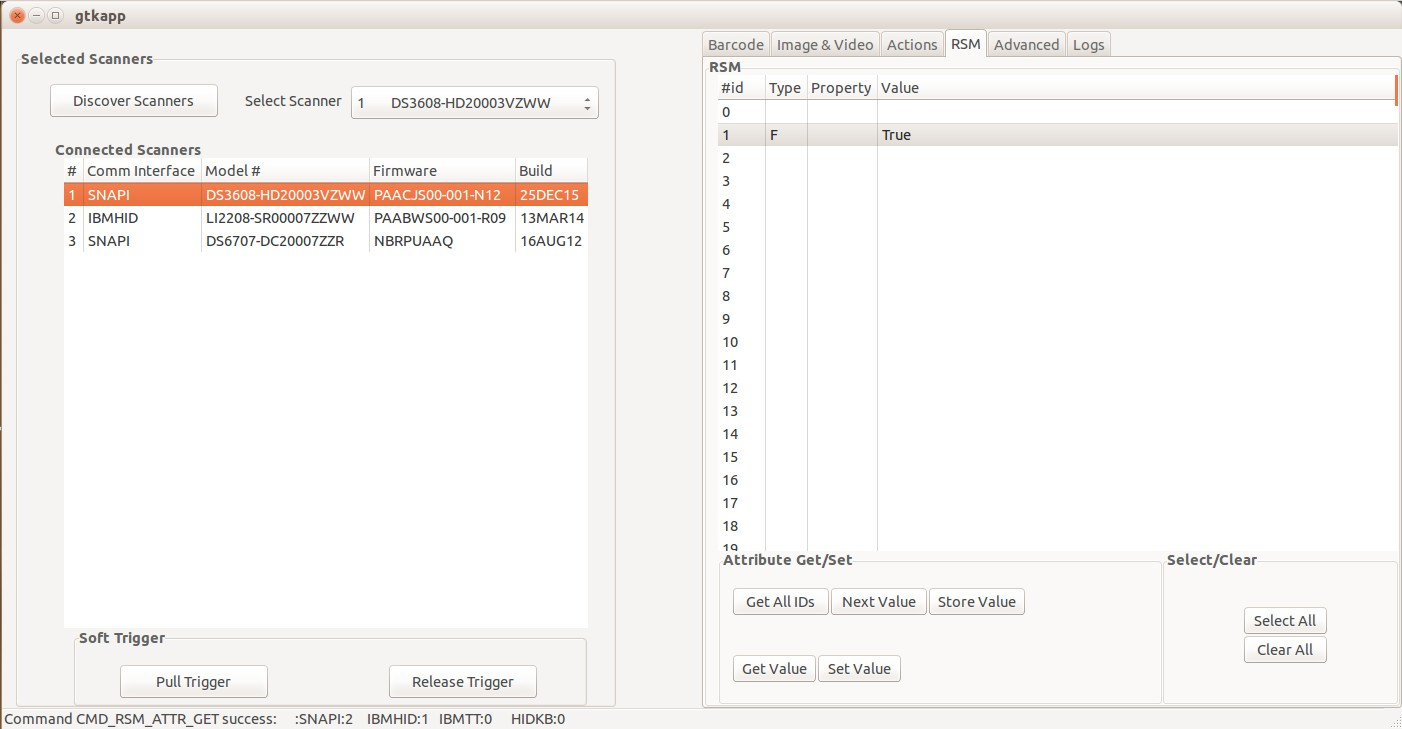
Task: Open the Image & Video tab
Action: pyautogui.click(x=825, y=44)
